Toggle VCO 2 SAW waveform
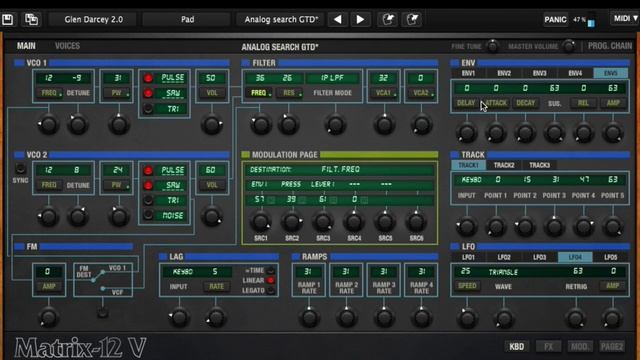Viewport: 640px width, 360px height. (148, 185)
